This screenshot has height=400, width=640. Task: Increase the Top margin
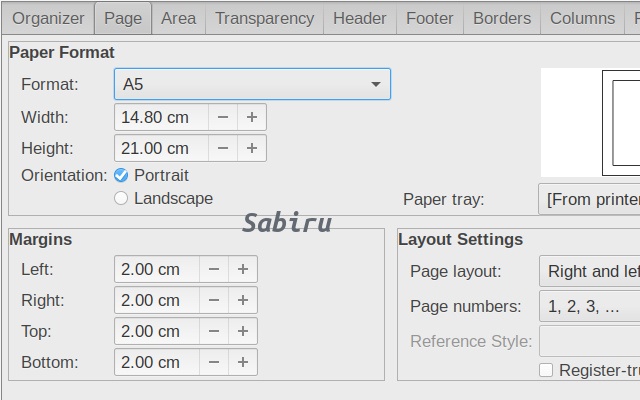[243, 331]
